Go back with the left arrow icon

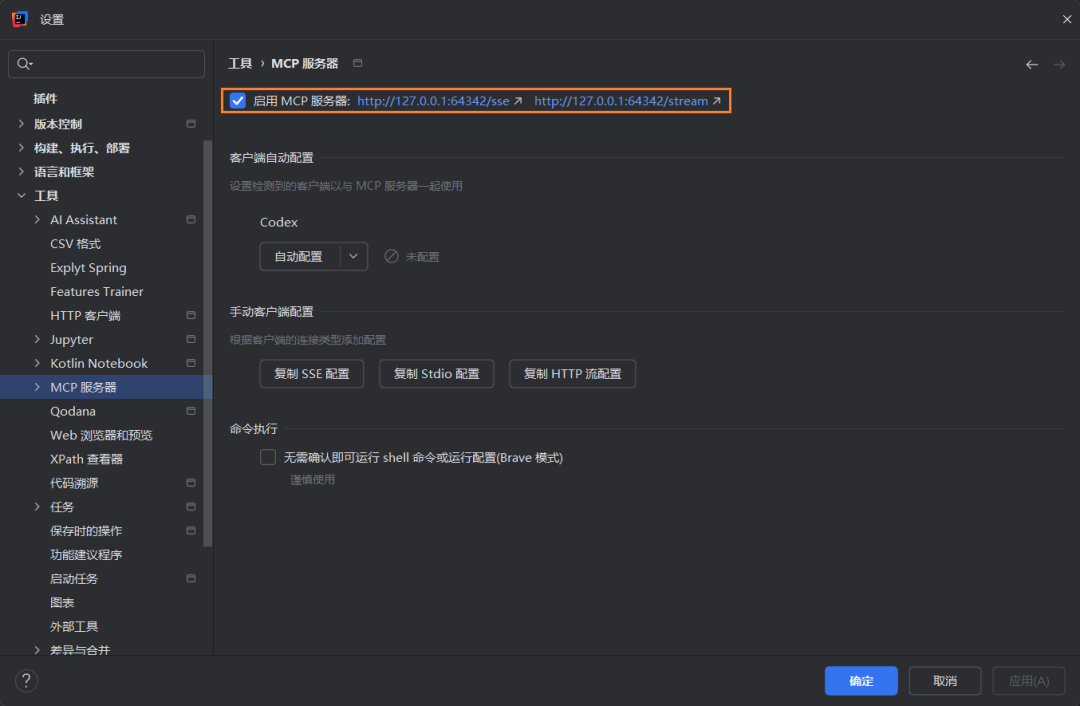coord(1032,65)
